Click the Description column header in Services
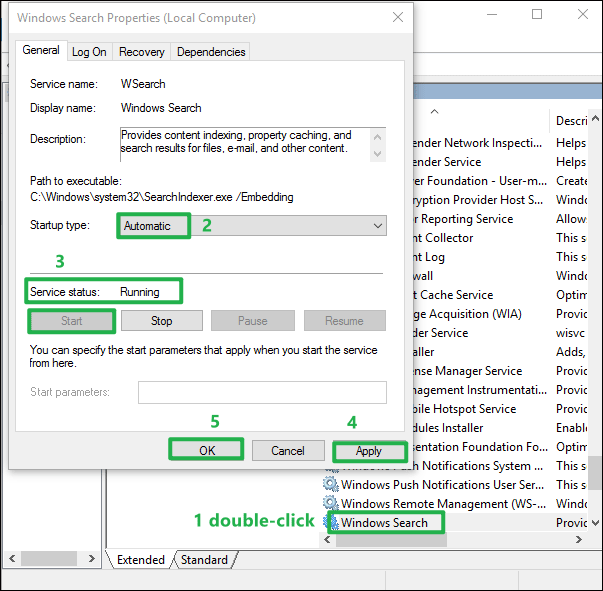The width and height of the screenshot is (603, 591). (570, 121)
